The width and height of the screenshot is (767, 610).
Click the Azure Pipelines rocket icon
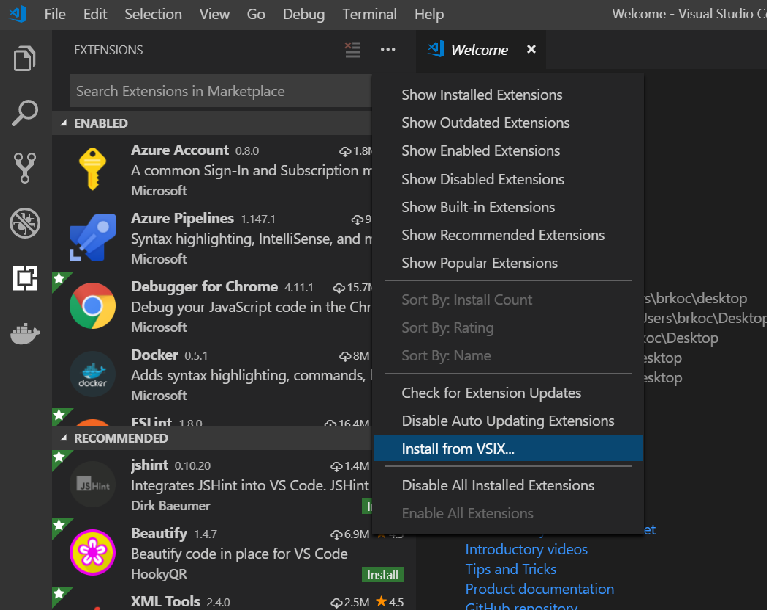[x=93, y=237]
